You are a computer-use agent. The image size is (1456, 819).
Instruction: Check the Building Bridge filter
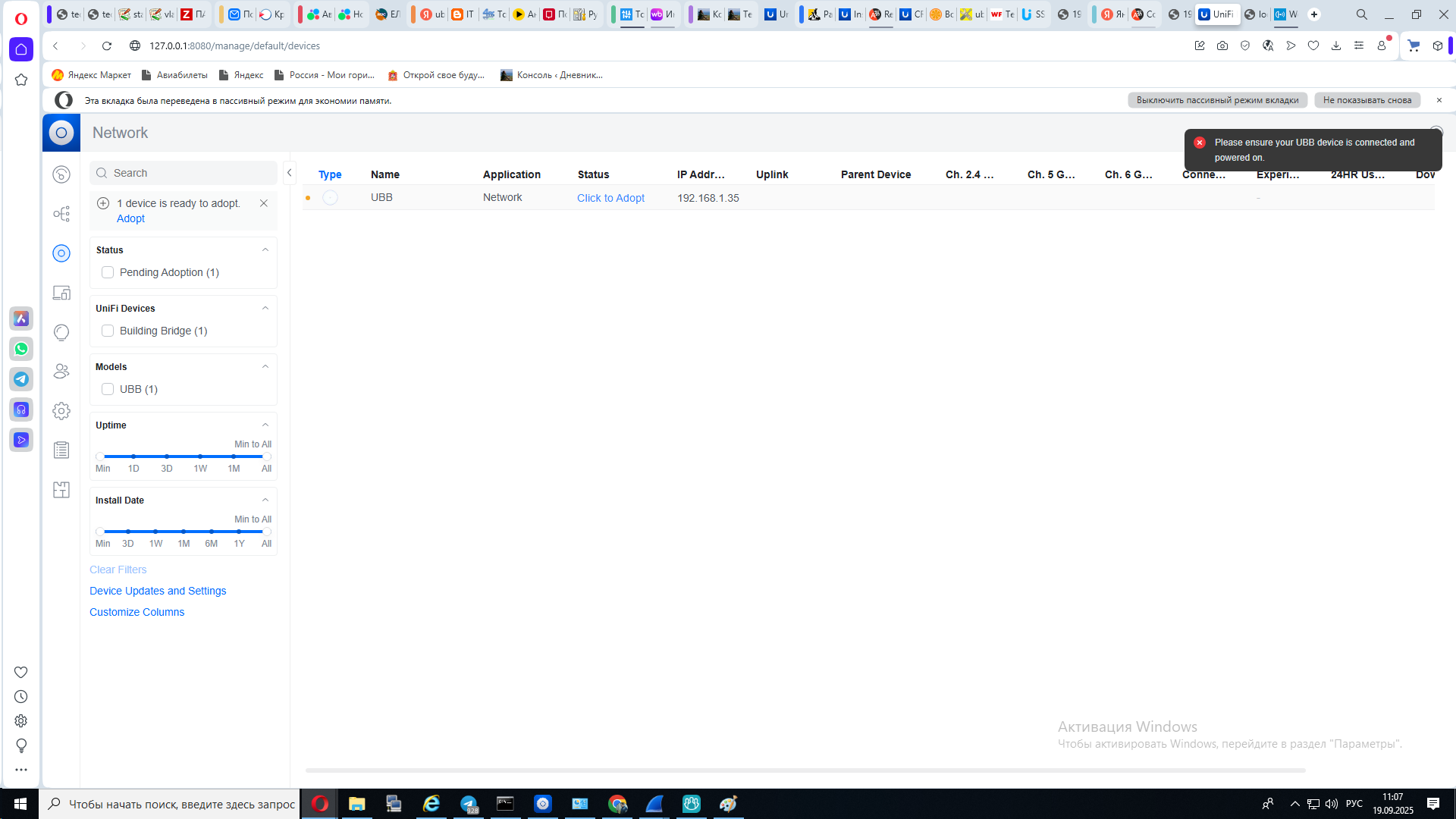coord(108,331)
